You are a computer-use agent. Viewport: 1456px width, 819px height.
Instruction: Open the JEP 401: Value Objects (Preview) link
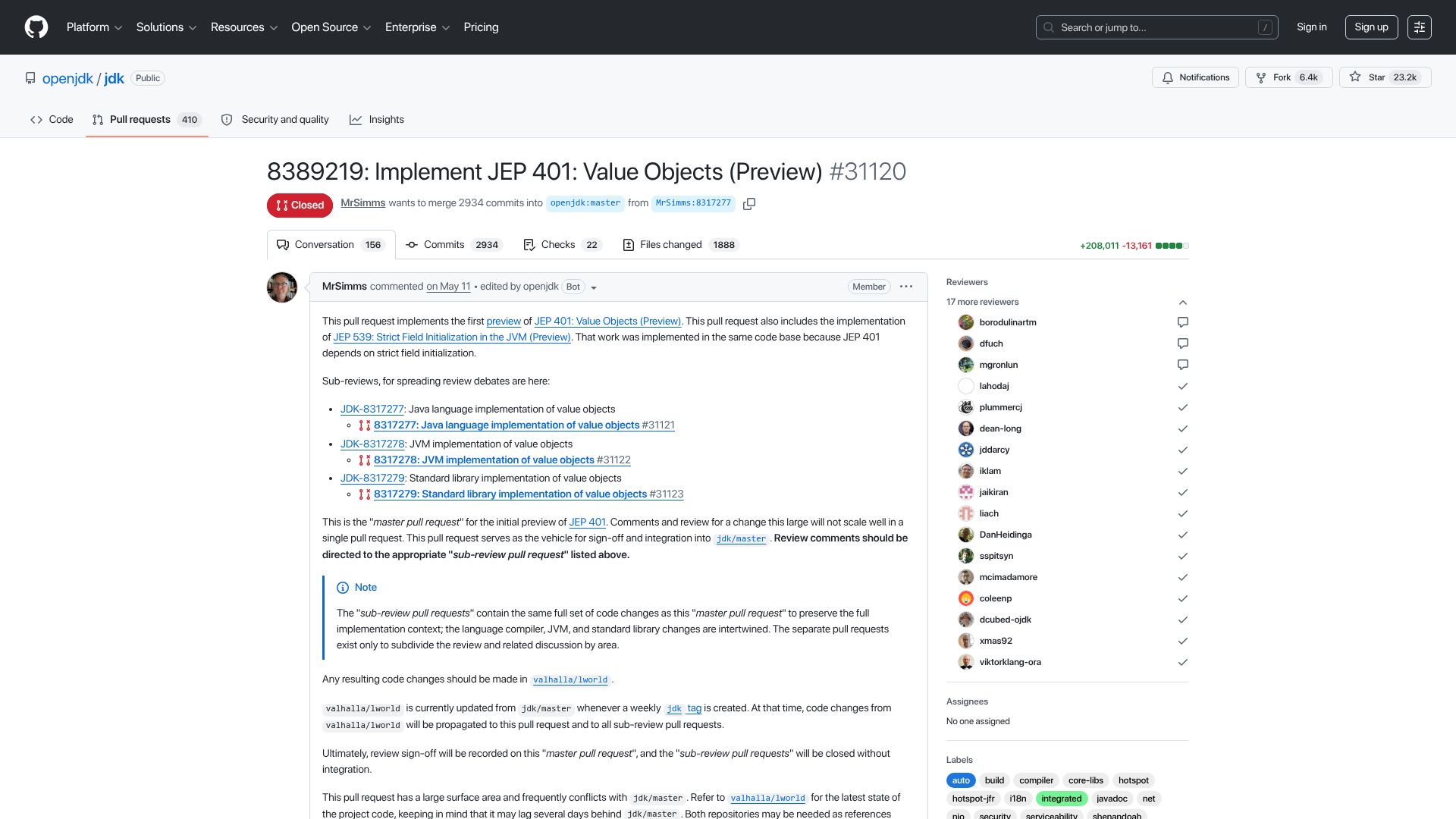click(607, 322)
